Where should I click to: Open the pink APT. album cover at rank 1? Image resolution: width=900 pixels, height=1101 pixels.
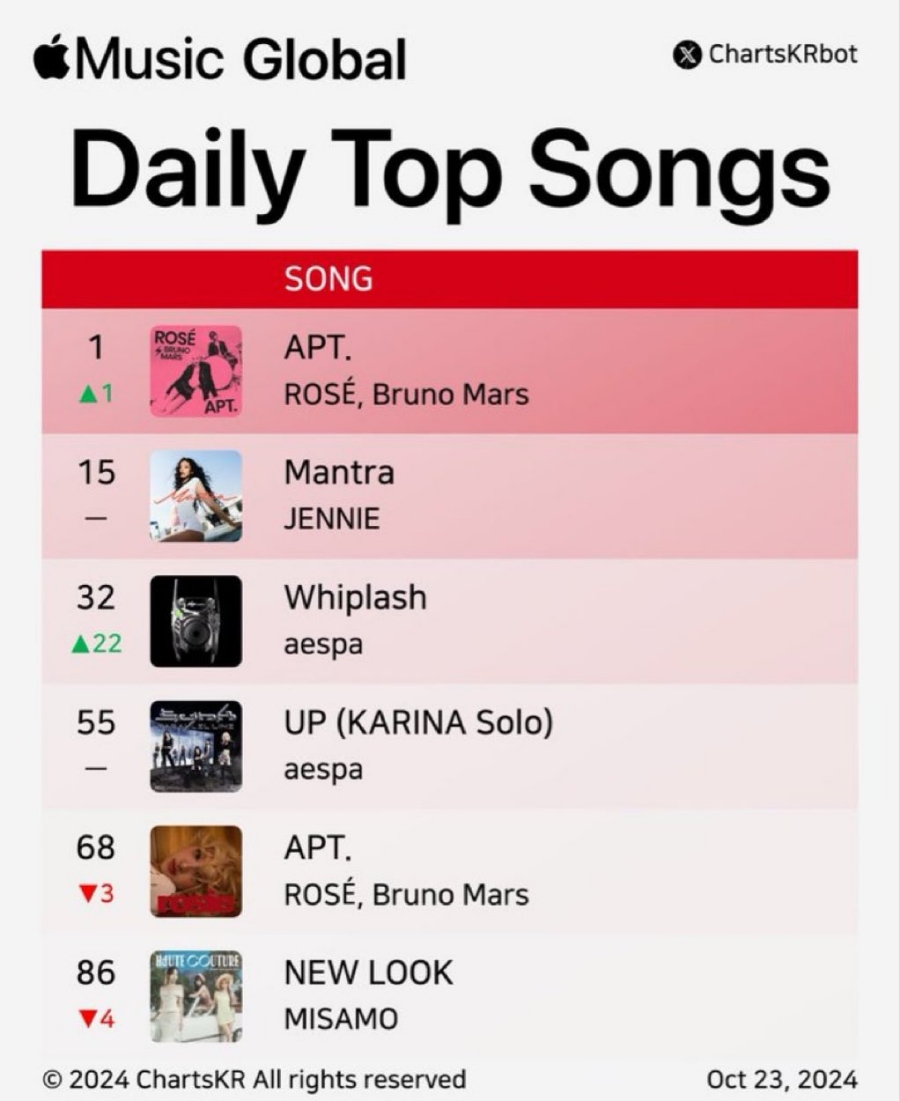click(x=196, y=371)
